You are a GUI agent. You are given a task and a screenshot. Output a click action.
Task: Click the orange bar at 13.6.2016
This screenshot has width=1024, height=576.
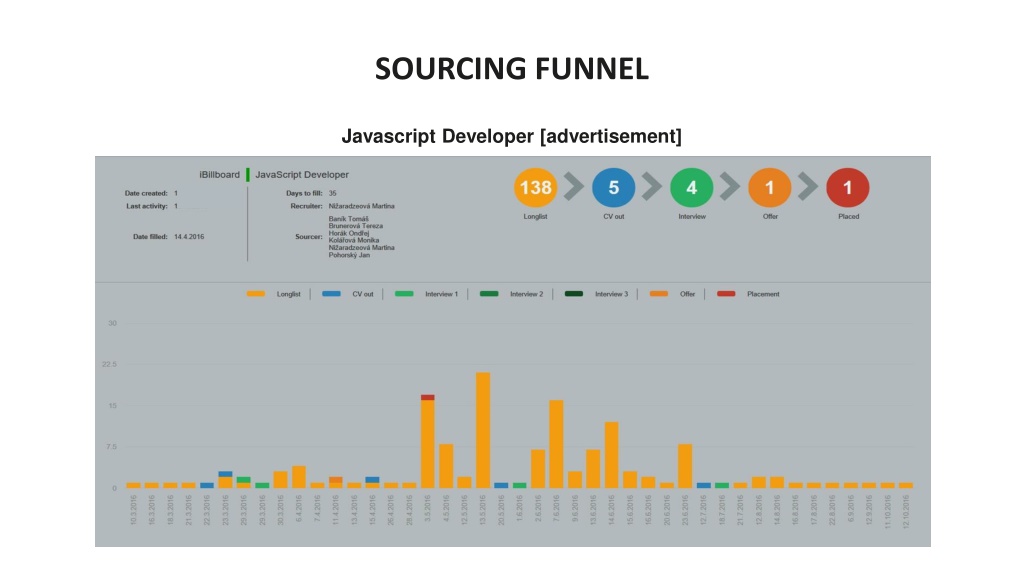[x=593, y=469]
